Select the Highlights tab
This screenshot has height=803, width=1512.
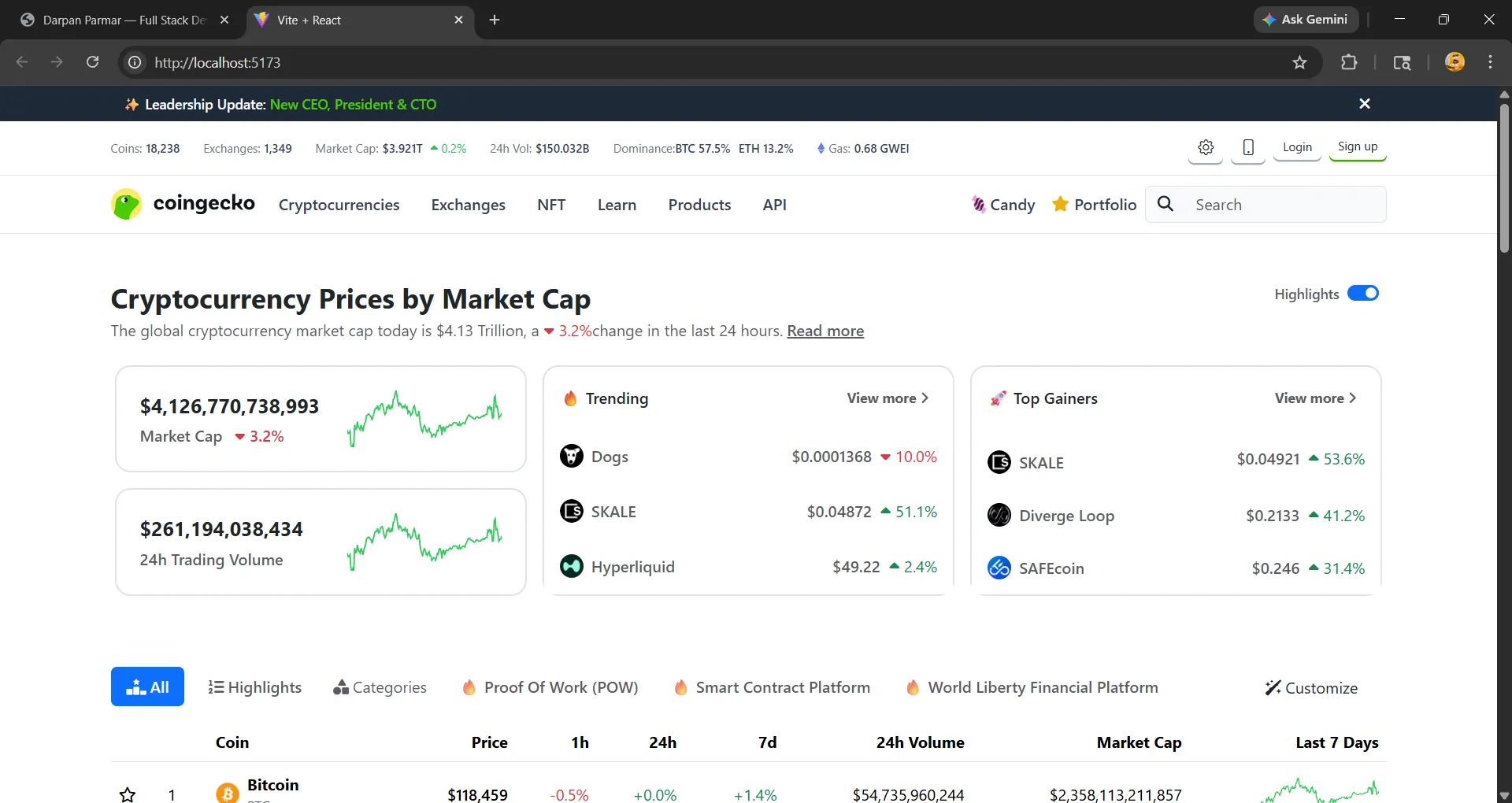[255, 687]
